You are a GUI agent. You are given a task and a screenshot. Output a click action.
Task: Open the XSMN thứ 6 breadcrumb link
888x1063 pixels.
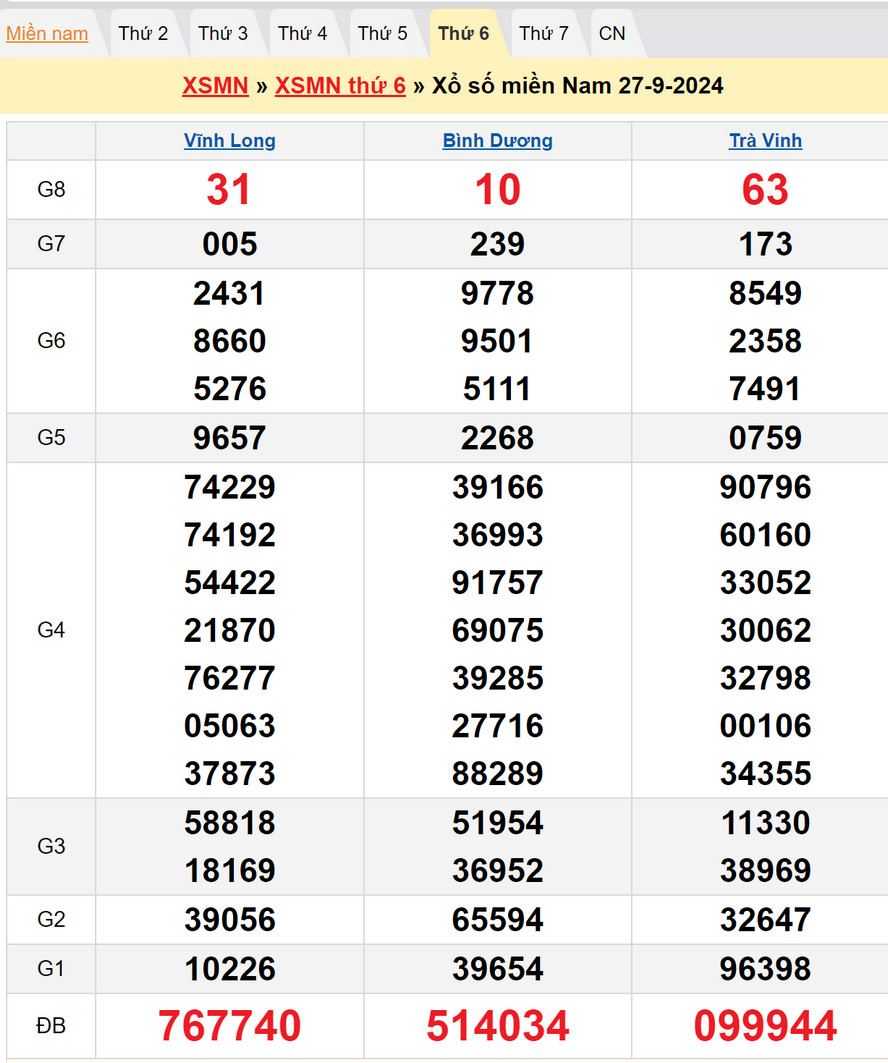[340, 86]
